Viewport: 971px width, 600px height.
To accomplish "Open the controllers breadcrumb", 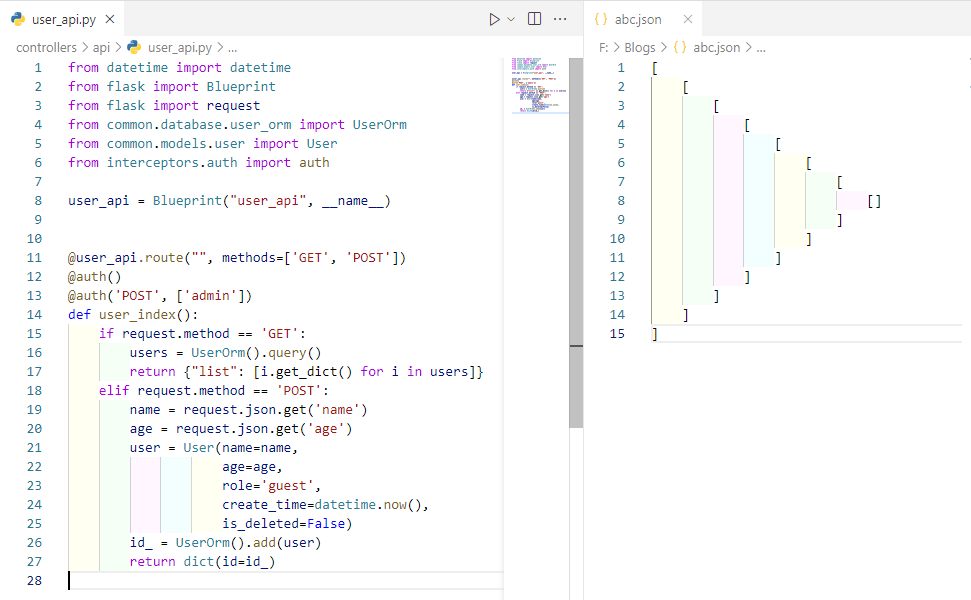I will [46, 48].
